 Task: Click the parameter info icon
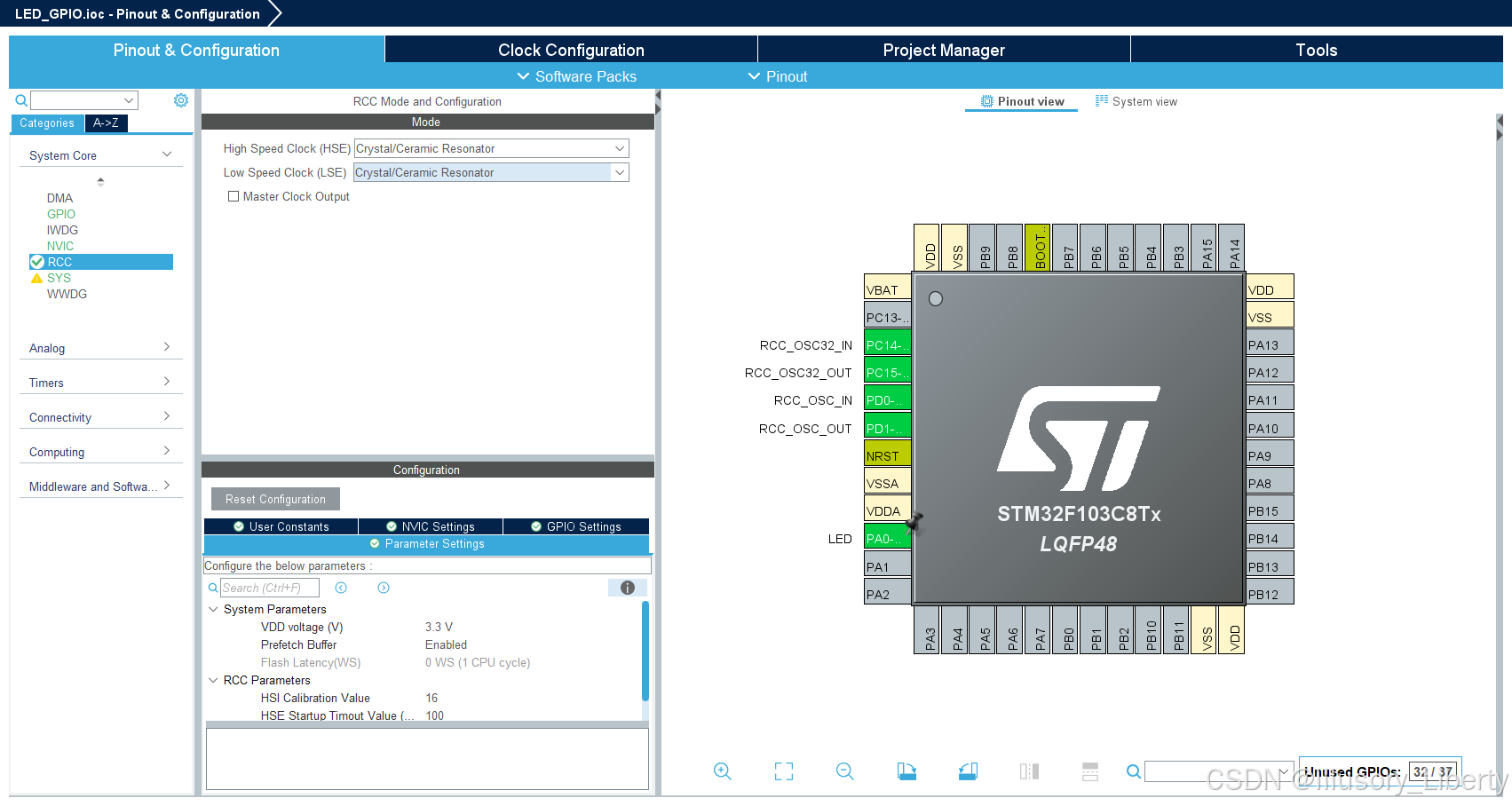pos(628,588)
